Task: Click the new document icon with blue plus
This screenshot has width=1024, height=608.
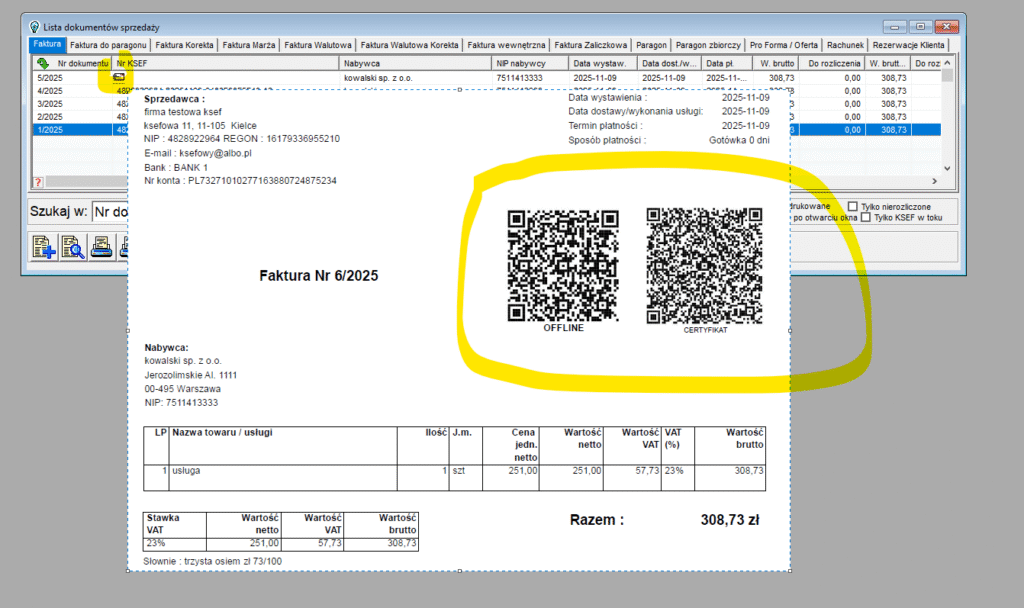Action: (x=44, y=246)
